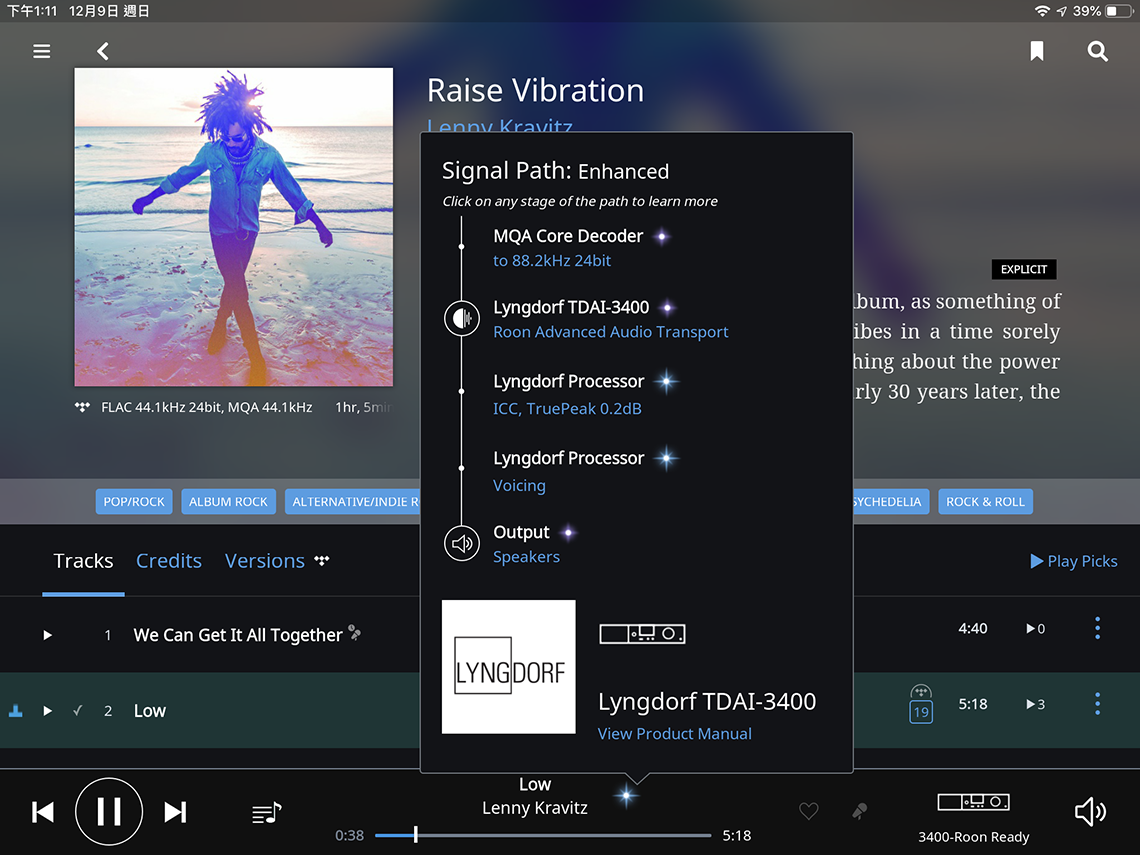Open the Versions tab
Screen dimensions: 1140x855
pyautogui.click(x=265, y=561)
